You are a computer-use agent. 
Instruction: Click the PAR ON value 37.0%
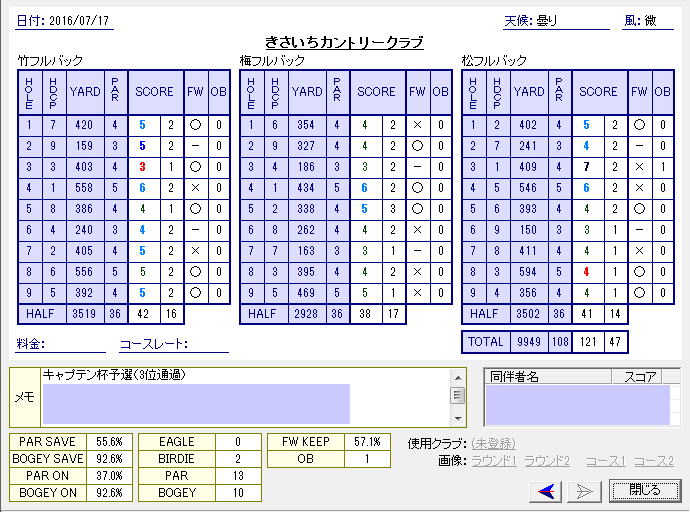[109, 476]
